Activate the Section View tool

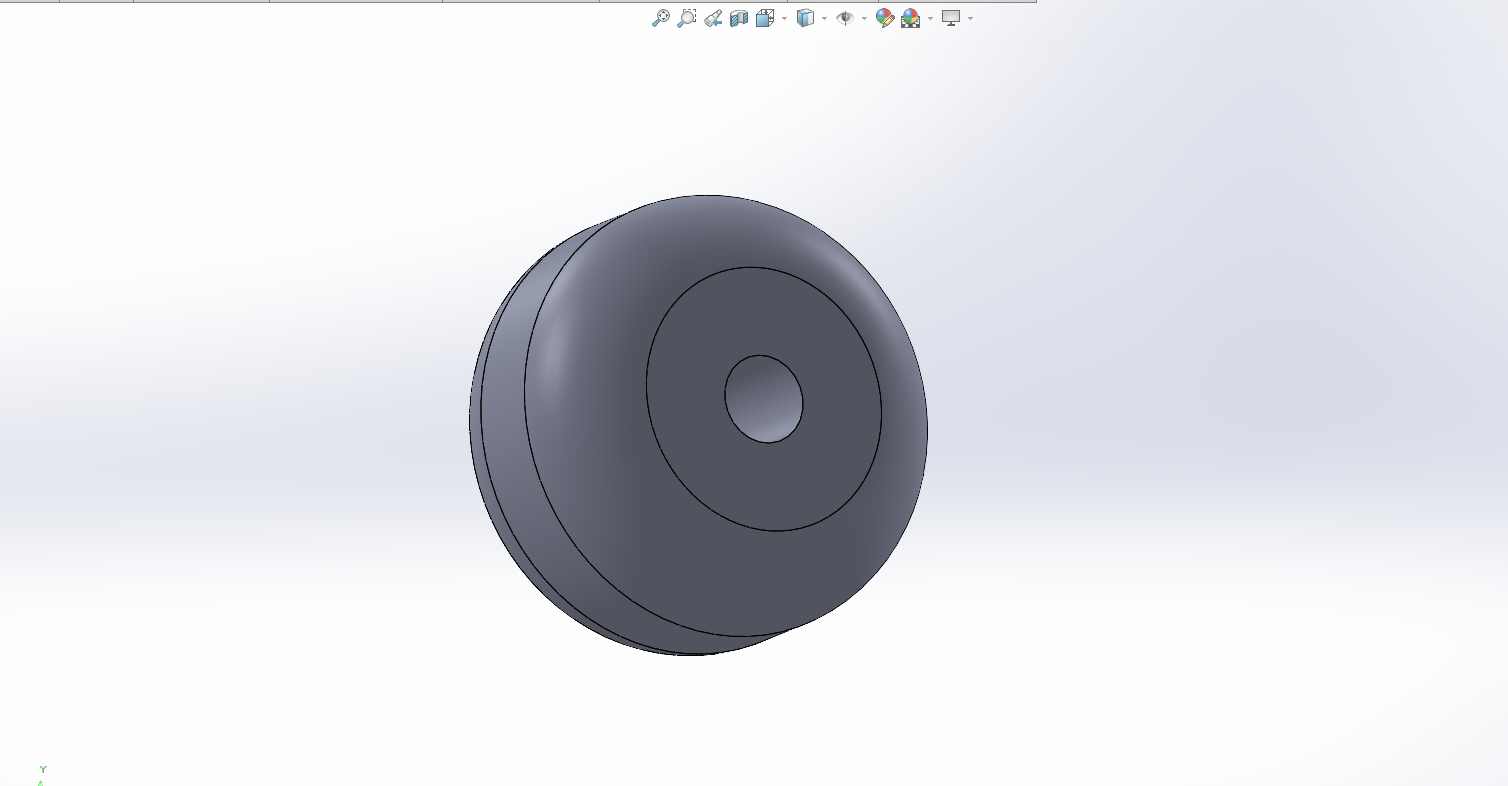click(739, 18)
